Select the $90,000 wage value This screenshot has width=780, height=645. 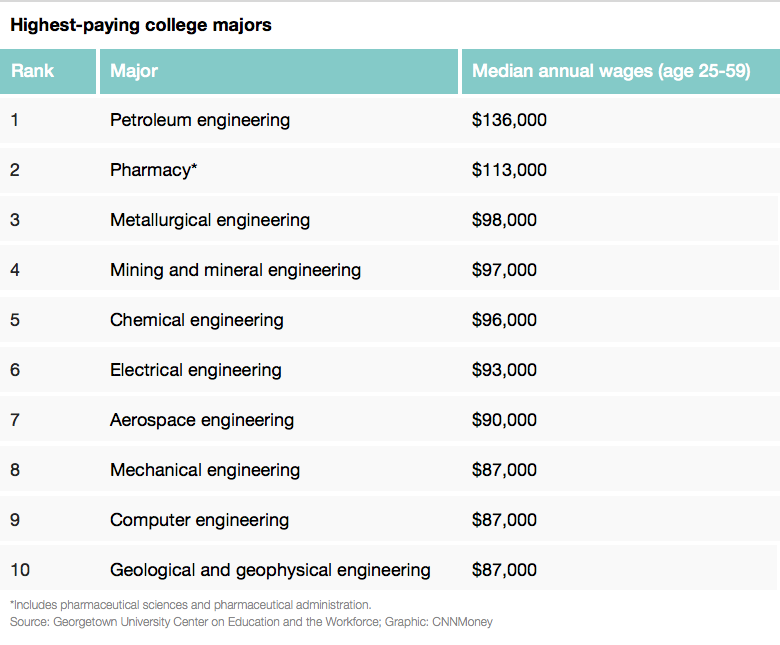click(504, 420)
